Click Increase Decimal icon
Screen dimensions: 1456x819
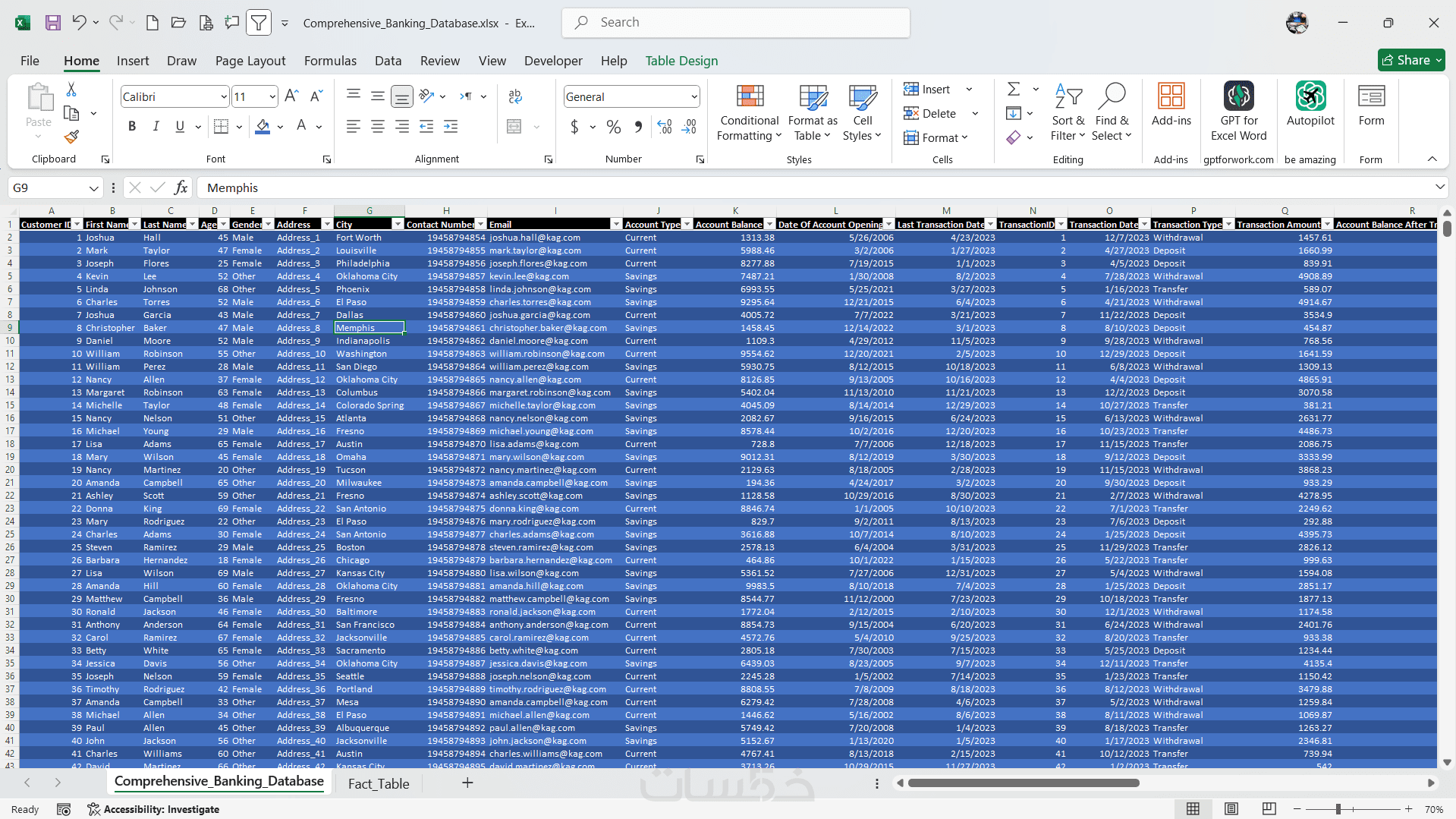pos(665,127)
